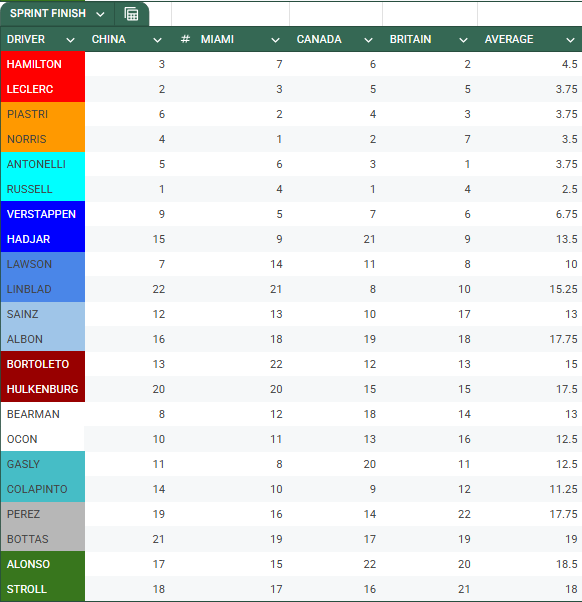Click Hadjar's average value 13.5
This screenshot has height=602, width=582.
point(566,239)
